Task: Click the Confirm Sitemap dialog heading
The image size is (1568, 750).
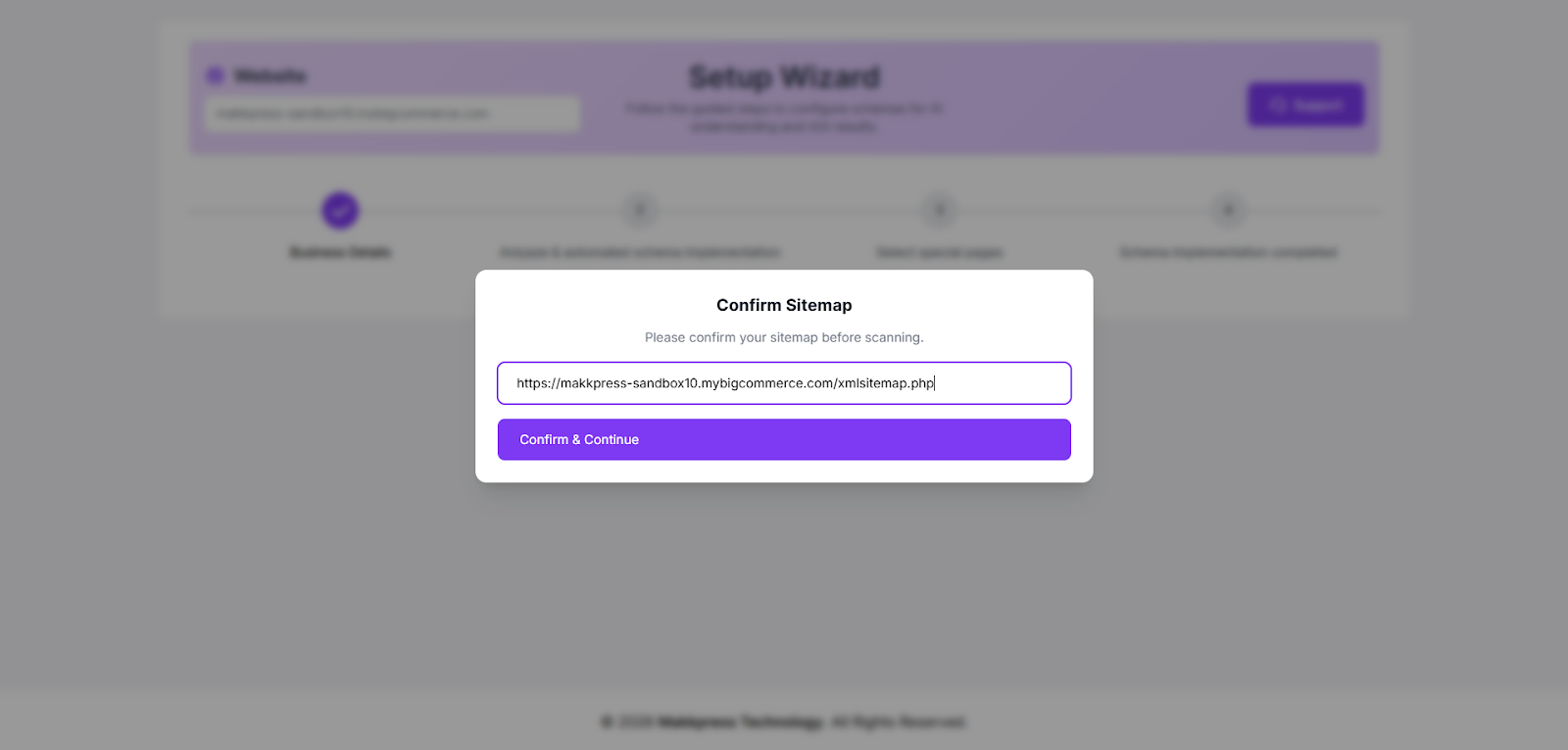Action: 784,305
